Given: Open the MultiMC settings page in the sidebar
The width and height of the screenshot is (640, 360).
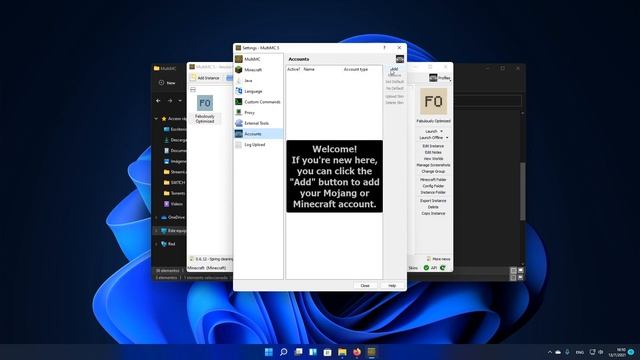Looking at the screenshot, I should 258,59.
